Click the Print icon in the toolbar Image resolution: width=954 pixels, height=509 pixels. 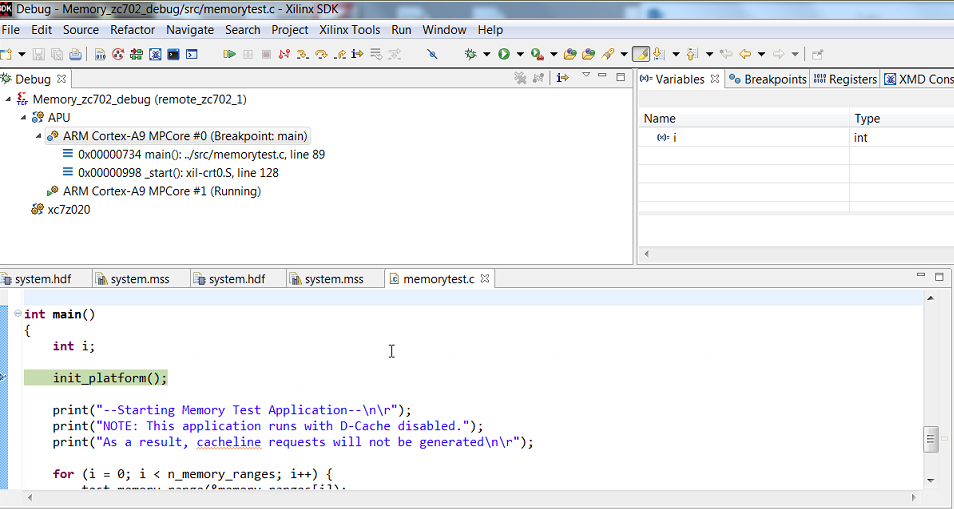(75, 54)
